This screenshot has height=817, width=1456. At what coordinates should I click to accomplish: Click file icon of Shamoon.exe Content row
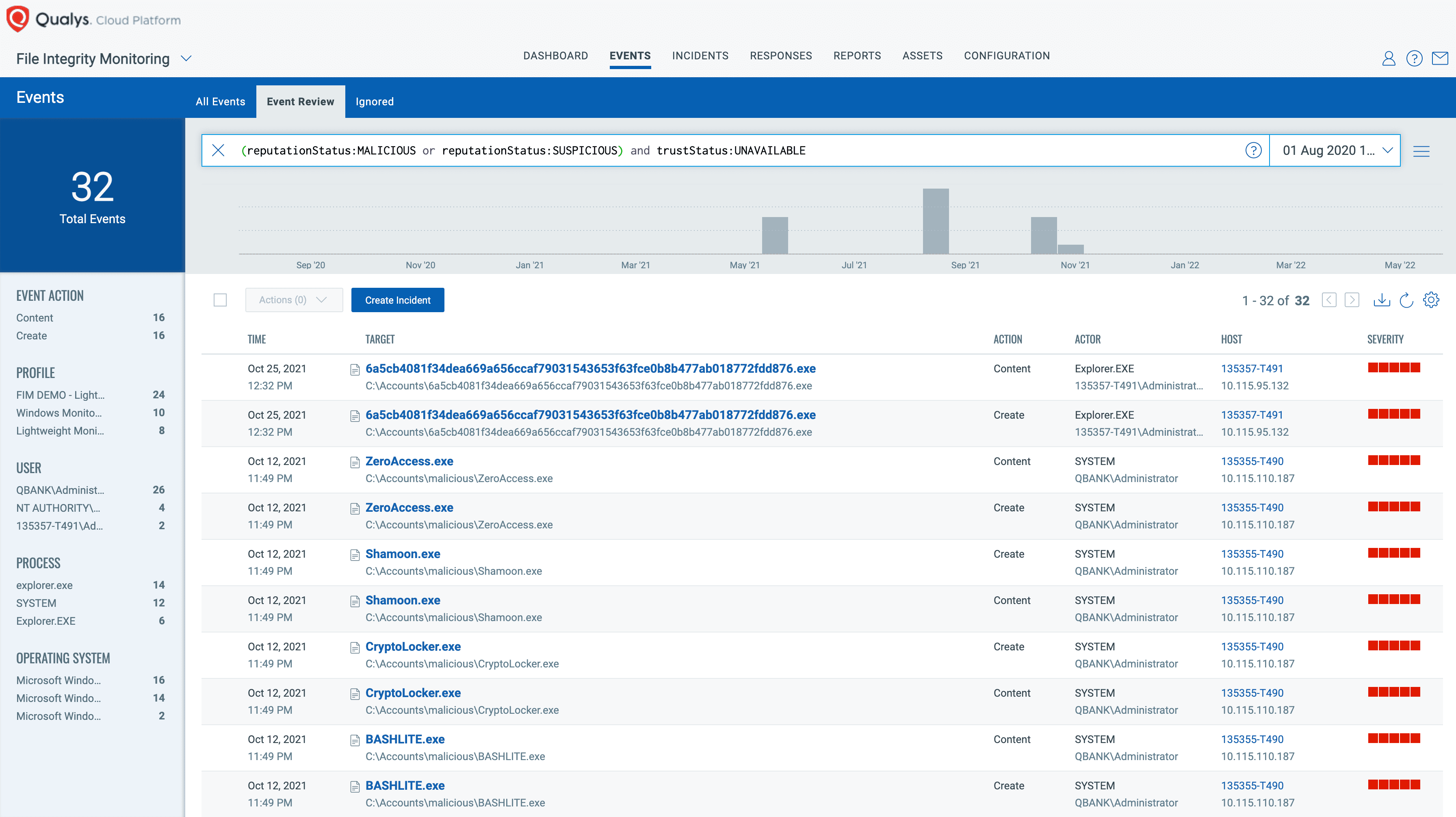[355, 602]
